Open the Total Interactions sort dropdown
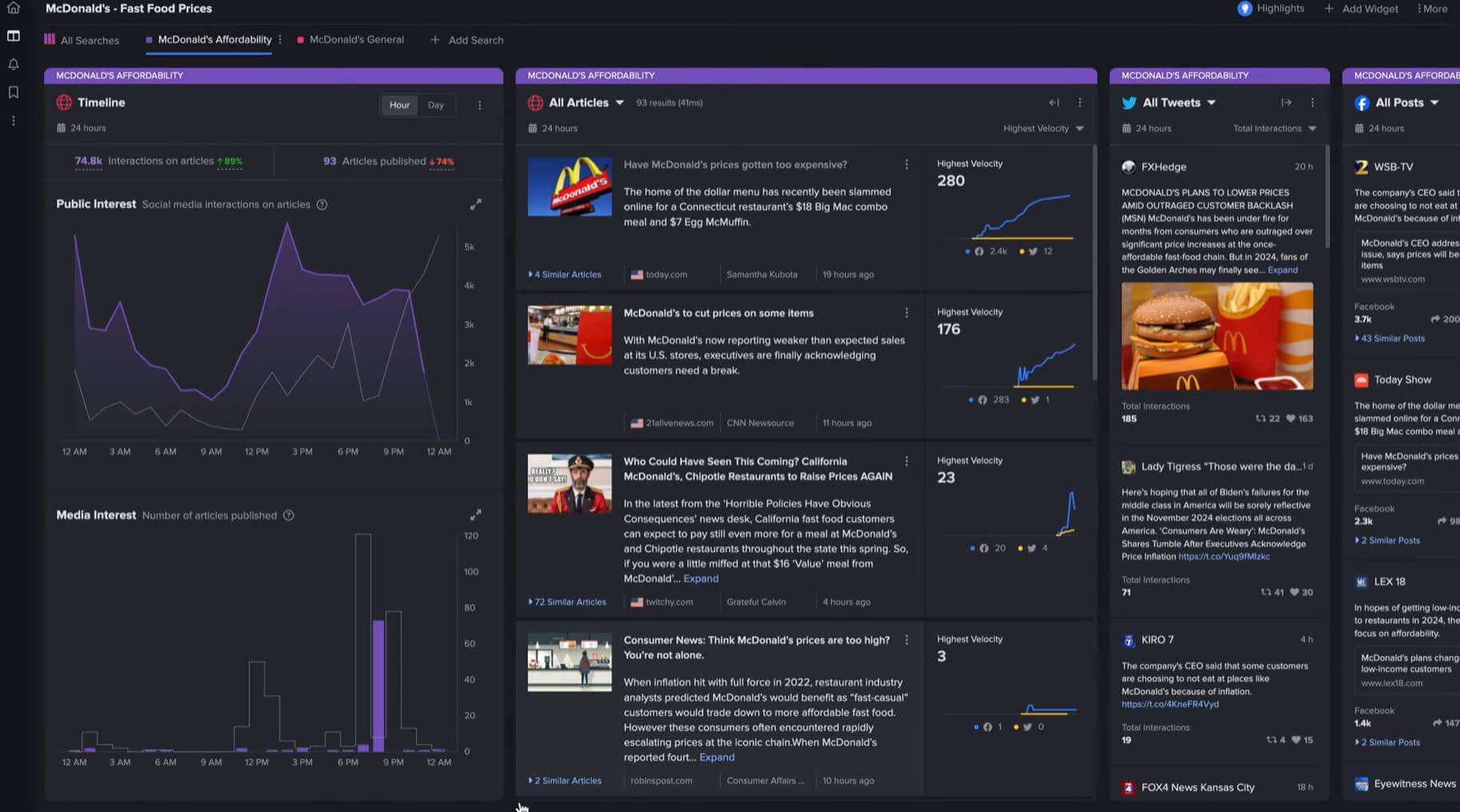The width and height of the screenshot is (1460, 812). (1275, 129)
